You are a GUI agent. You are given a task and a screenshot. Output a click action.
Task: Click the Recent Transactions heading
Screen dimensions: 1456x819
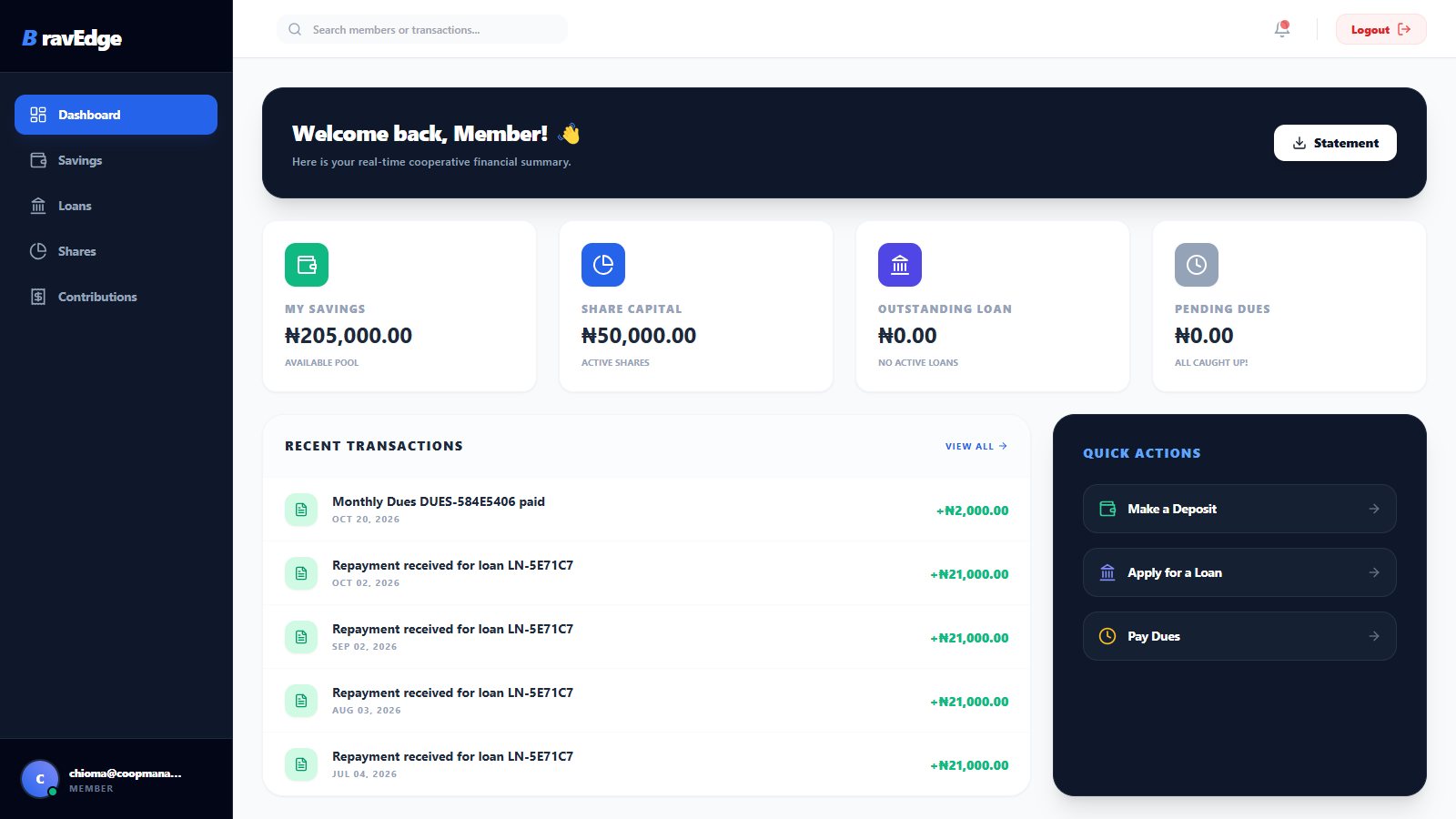tap(374, 446)
